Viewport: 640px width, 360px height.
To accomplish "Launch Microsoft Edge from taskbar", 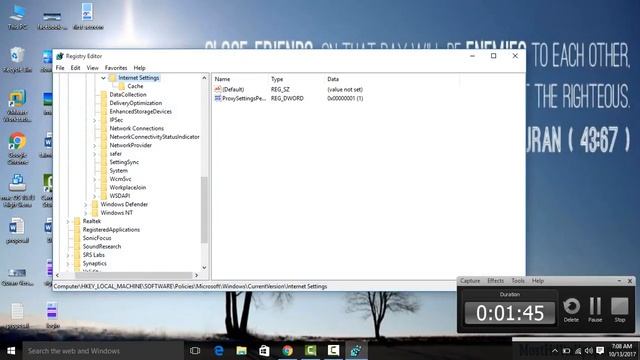I will tap(219, 351).
